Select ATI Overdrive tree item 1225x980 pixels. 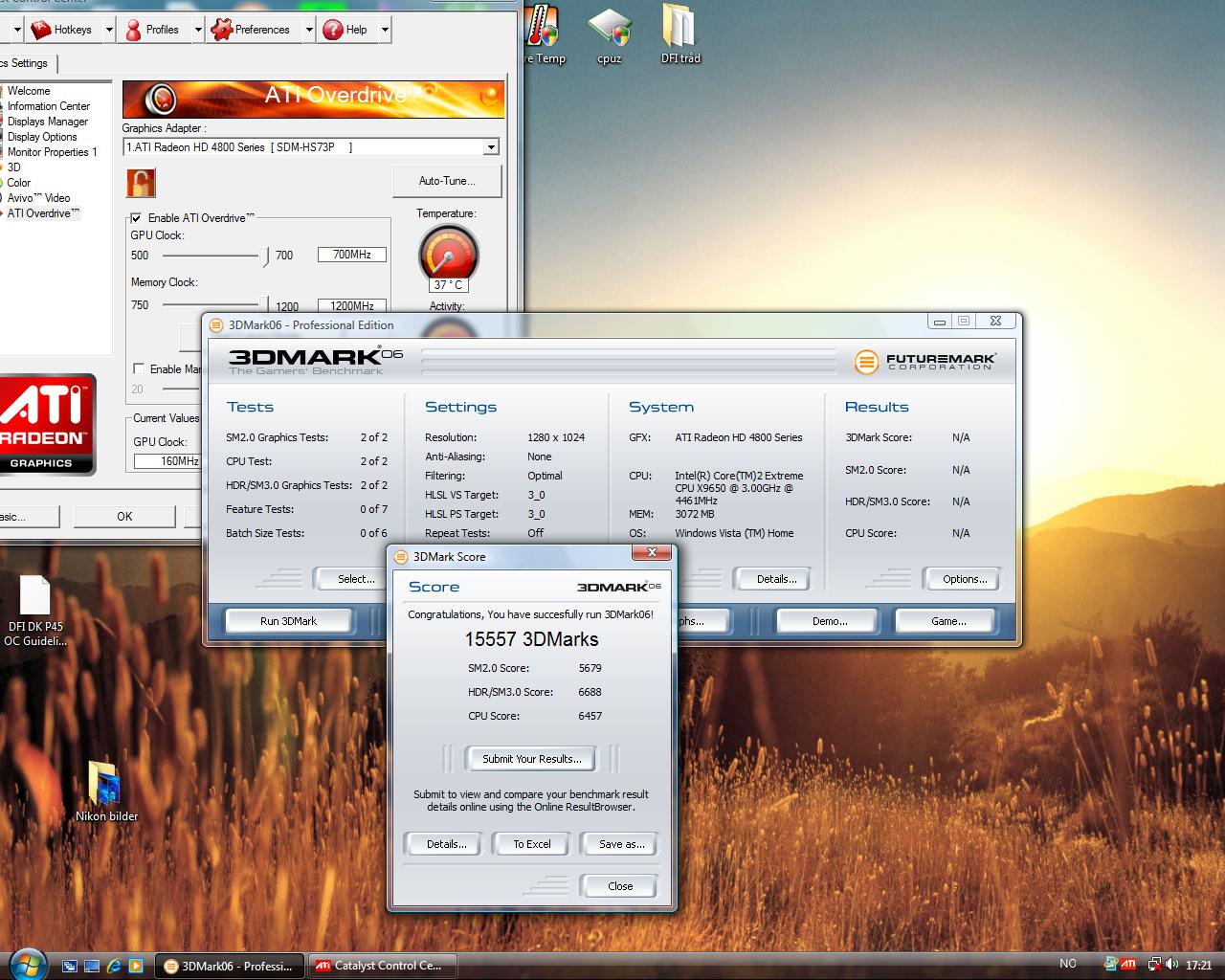pyautogui.click(x=44, y=213)
